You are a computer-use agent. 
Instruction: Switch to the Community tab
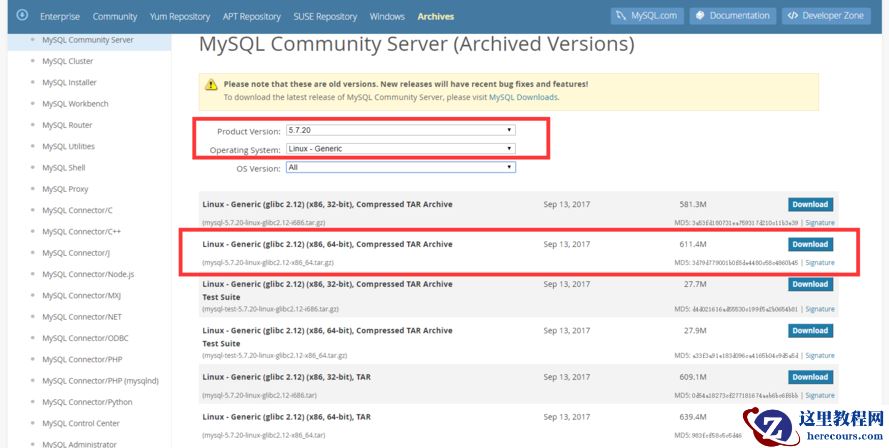point(115,16)
